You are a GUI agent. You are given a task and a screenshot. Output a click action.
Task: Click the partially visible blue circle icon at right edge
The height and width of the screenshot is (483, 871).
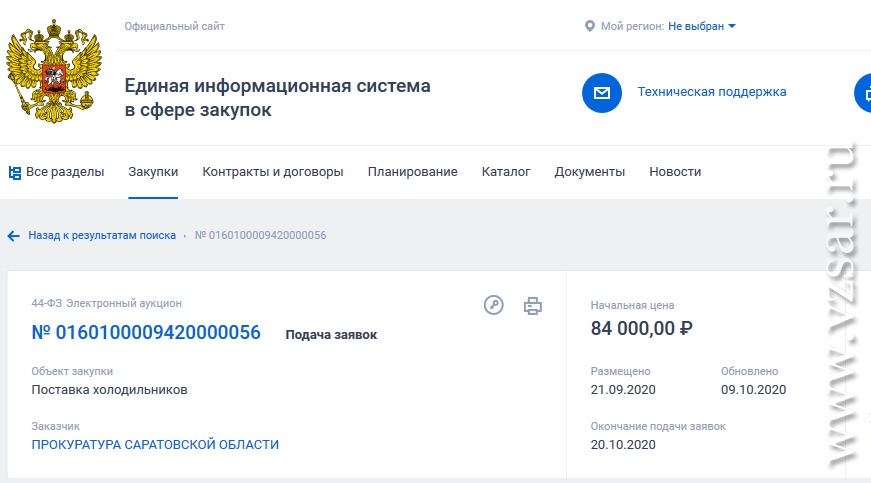click(x=863, y=93)
